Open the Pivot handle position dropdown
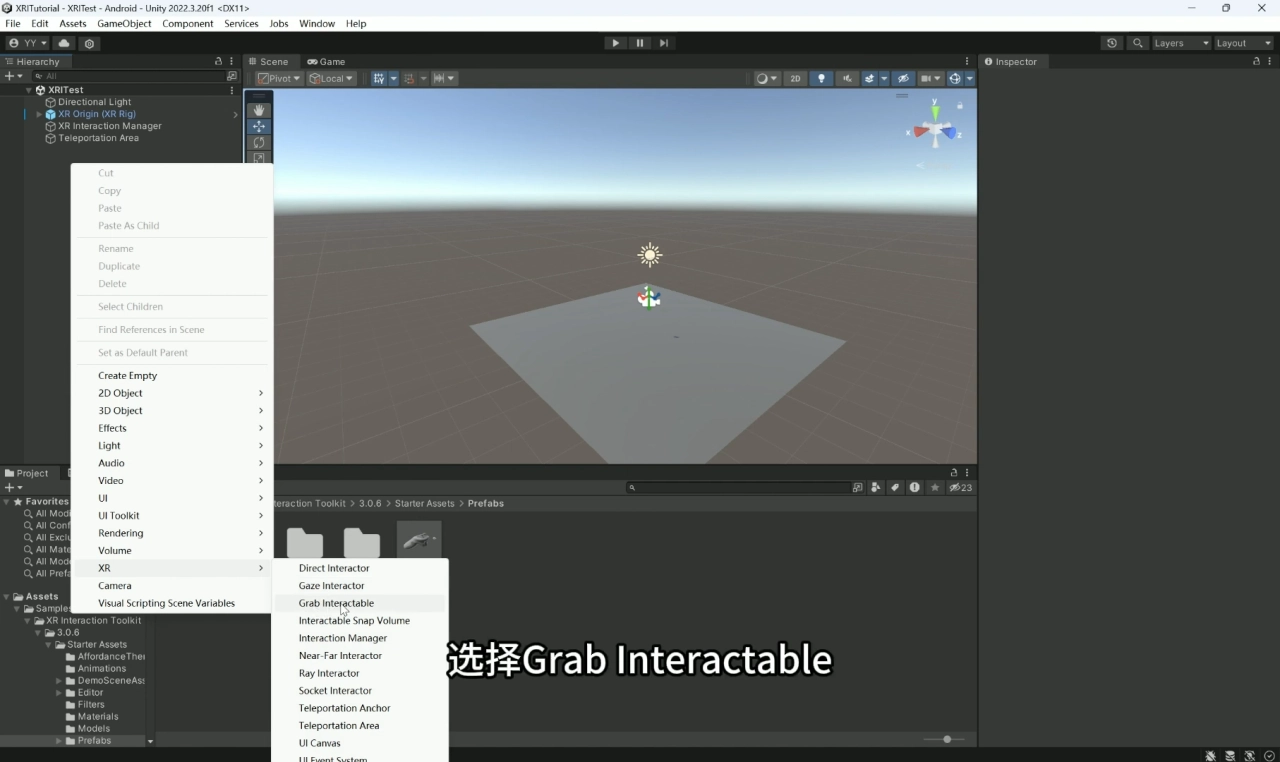 [x=279, y=78]
